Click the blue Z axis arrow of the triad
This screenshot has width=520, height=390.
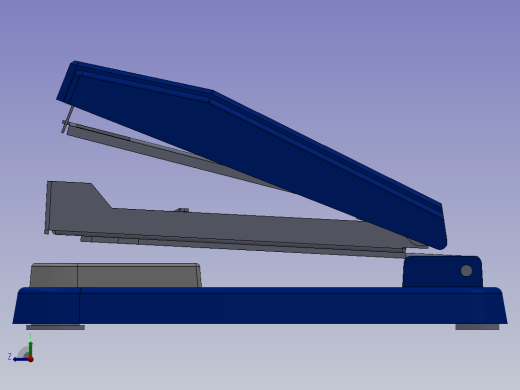pos(21,359)
